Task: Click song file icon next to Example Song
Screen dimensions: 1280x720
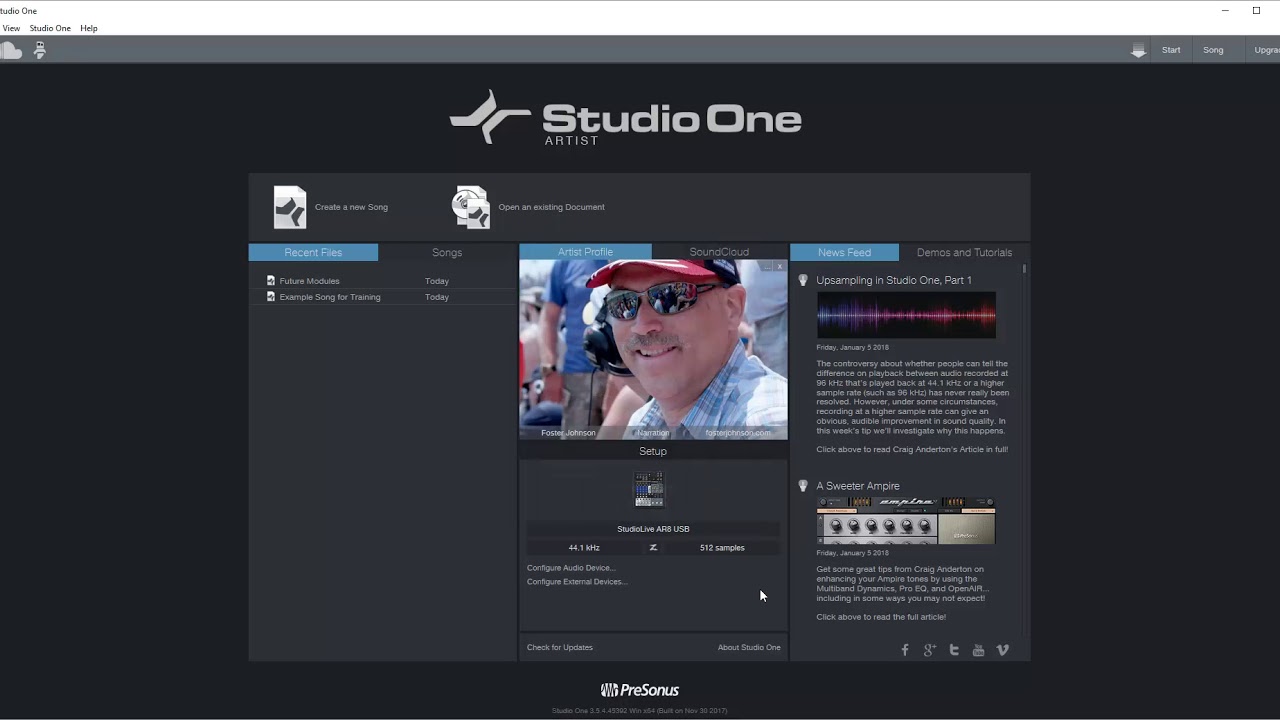Action: click(x=270, y=297)
